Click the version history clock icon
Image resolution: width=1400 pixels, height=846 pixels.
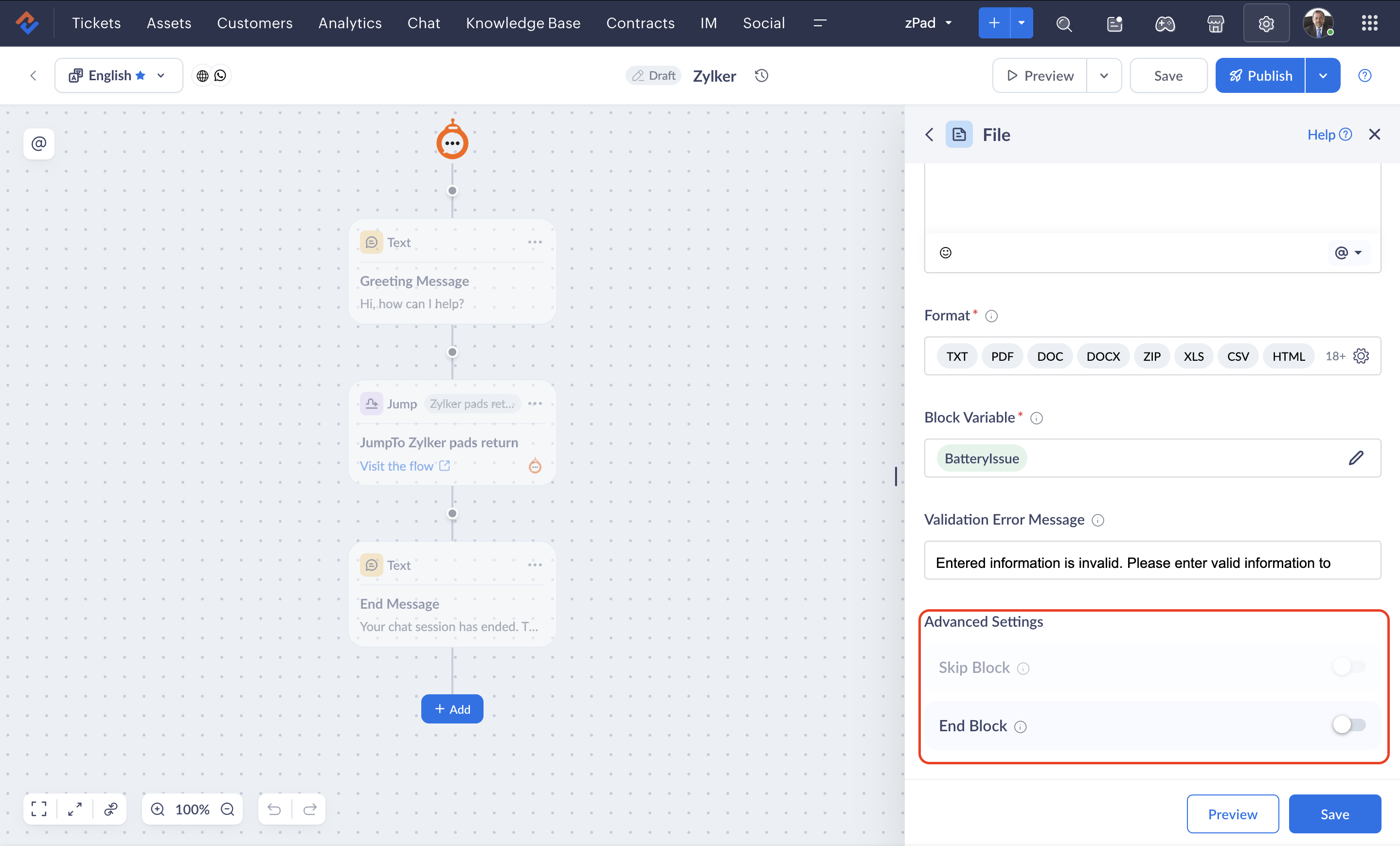click(761, 75)
